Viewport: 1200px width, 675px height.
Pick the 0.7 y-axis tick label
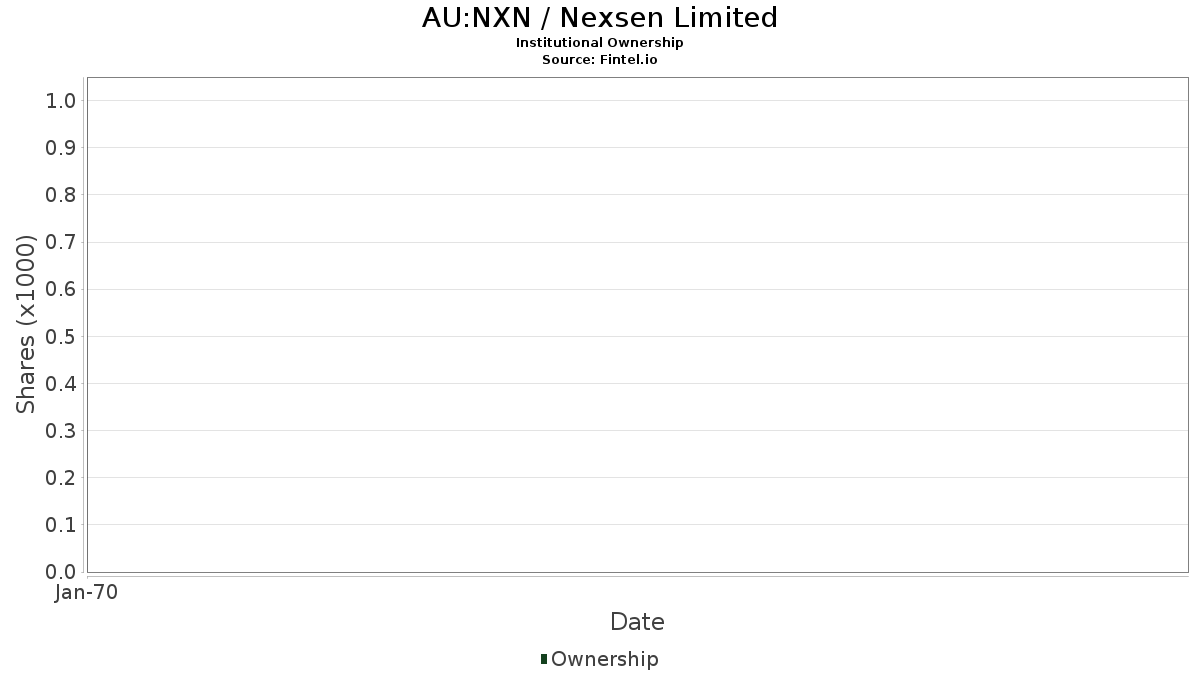coord(61,242)
